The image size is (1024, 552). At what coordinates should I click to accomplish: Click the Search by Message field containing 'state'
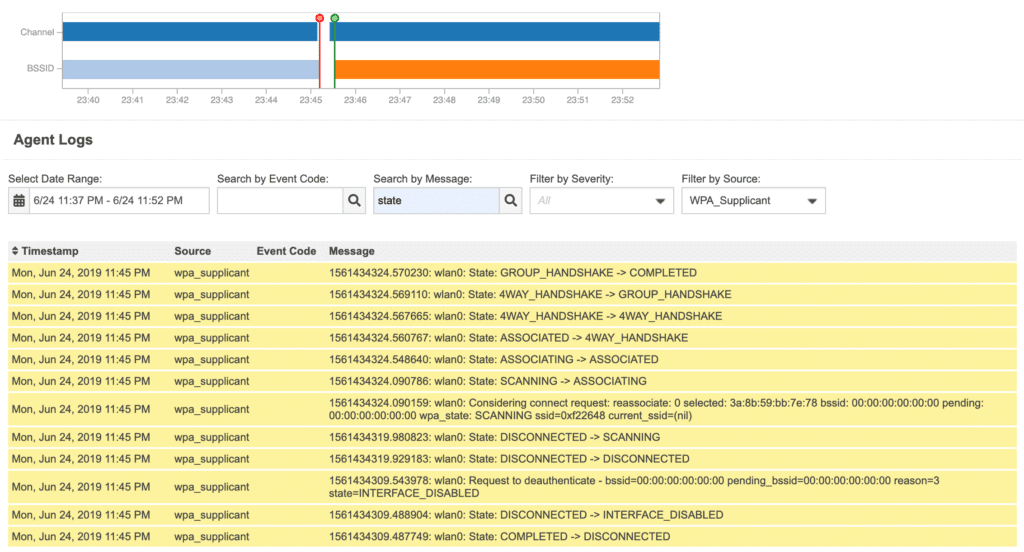click(x=435, y=201)
